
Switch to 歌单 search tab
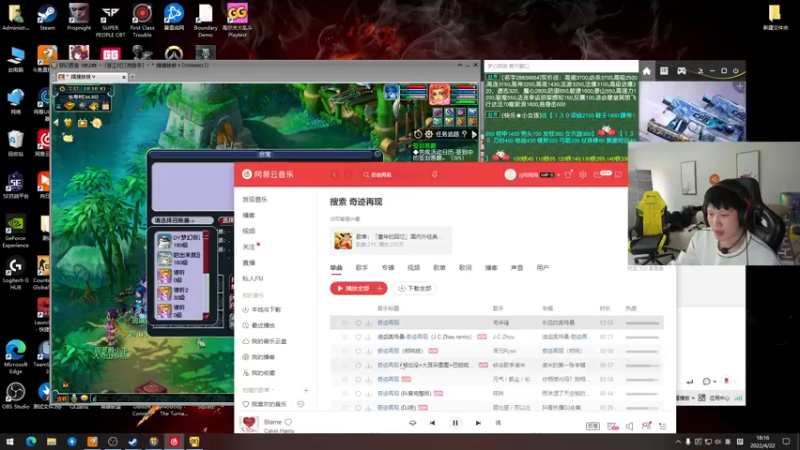pos(439,268)
